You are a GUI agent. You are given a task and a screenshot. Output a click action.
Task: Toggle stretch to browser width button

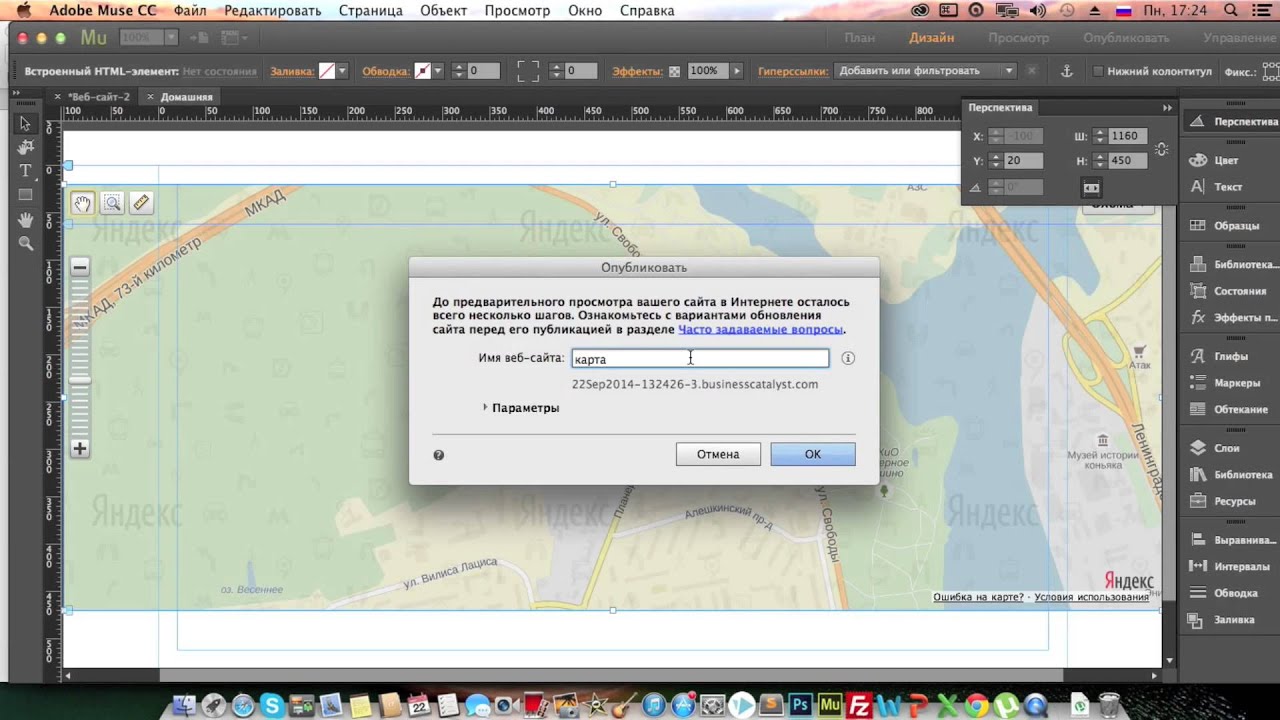click(1091, 187)
